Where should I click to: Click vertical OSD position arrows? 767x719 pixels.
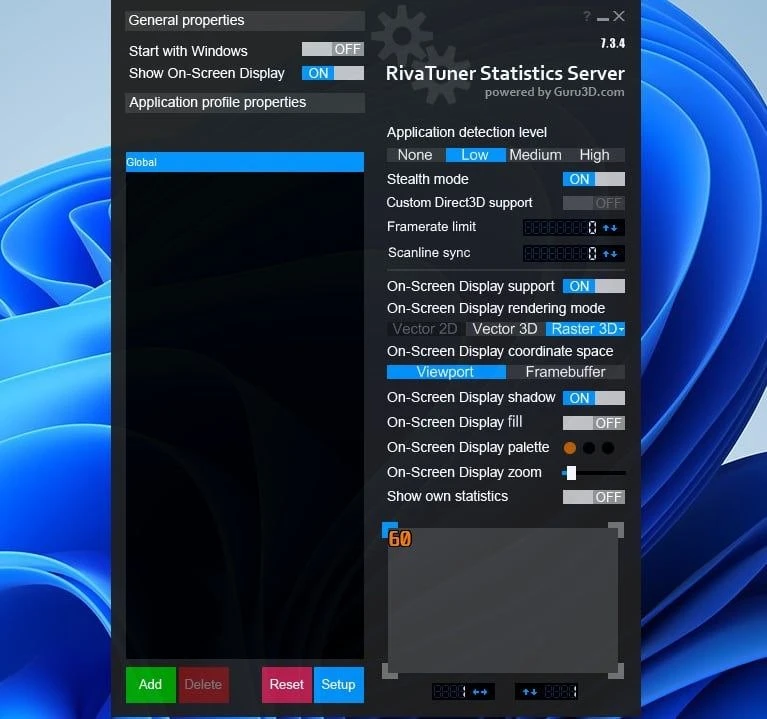(x=530, y=692)
